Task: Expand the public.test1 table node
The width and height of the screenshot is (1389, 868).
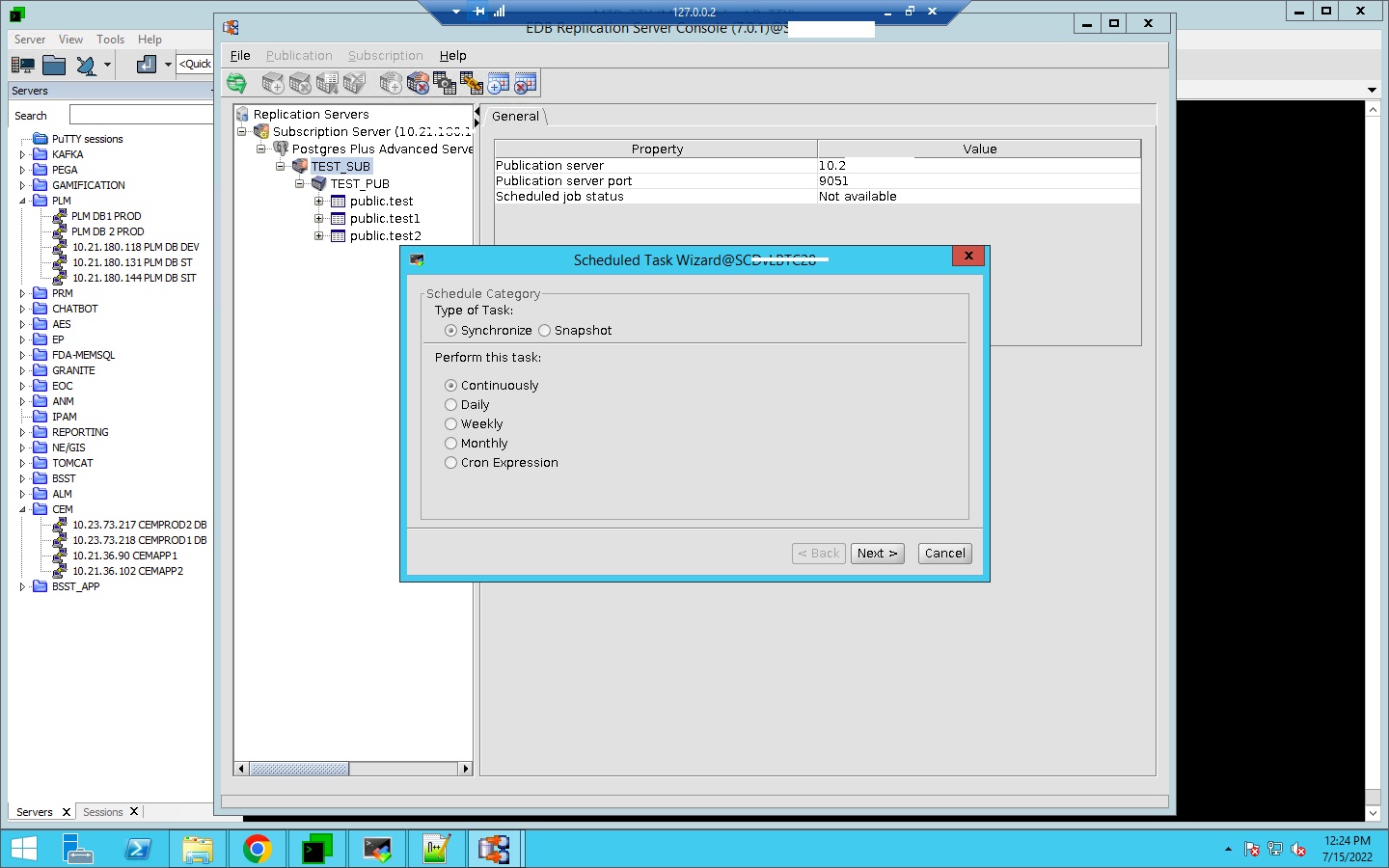Action: (318, 219)
